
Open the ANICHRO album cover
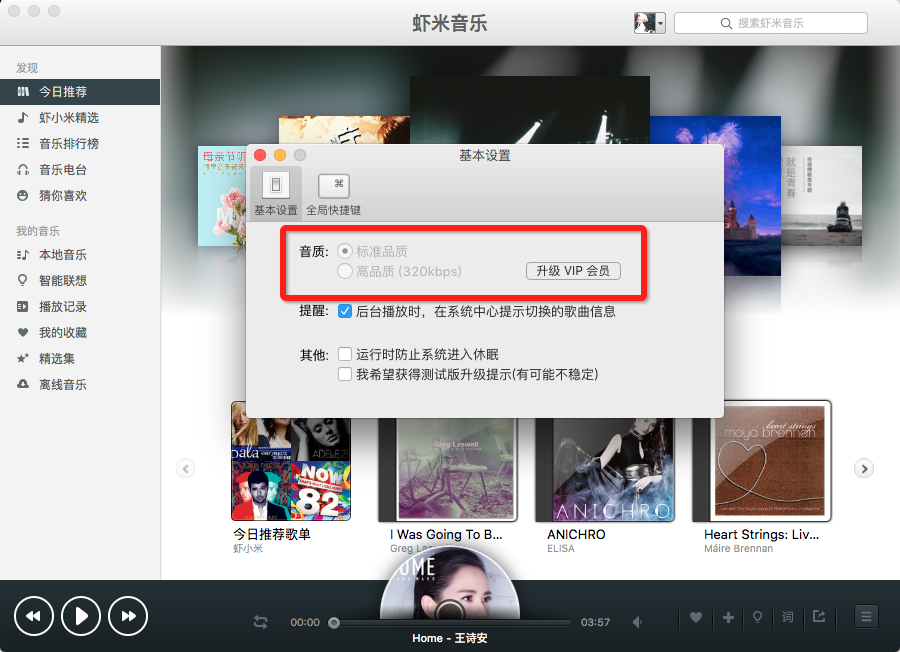coord(605,469)
